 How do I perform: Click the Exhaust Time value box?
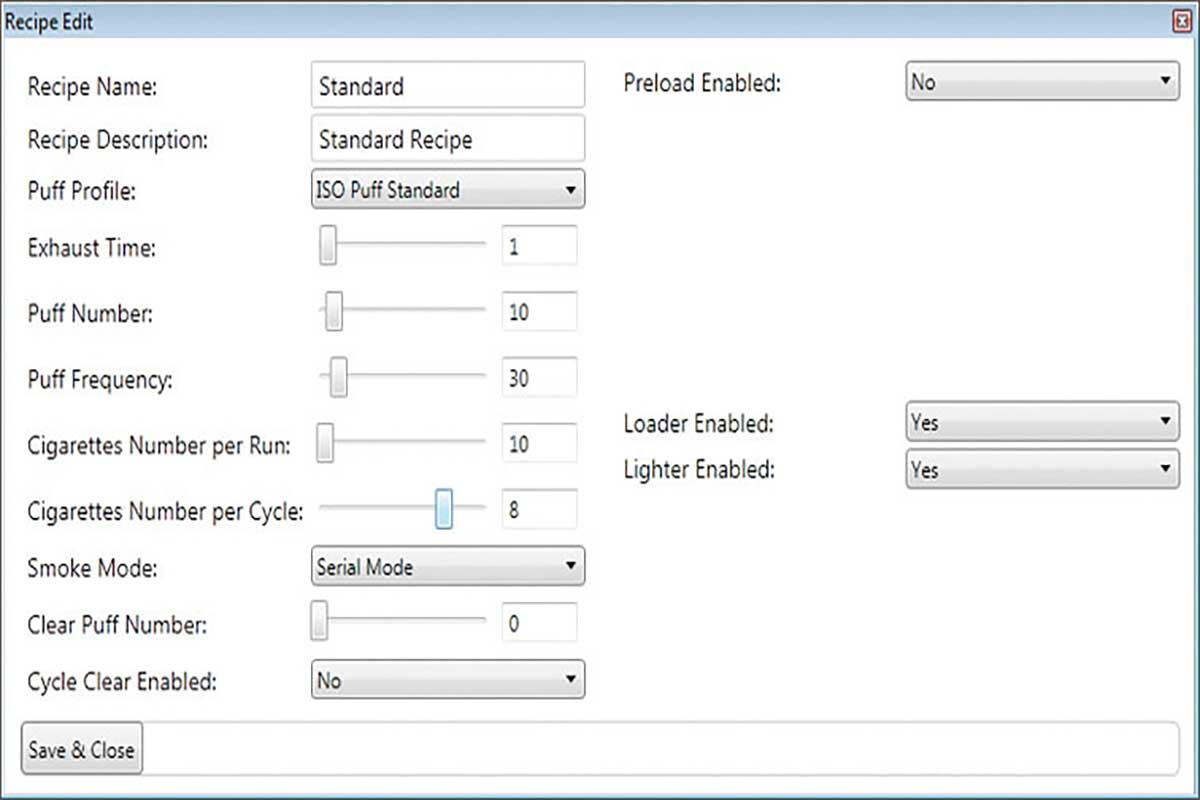tap(539, 246)
